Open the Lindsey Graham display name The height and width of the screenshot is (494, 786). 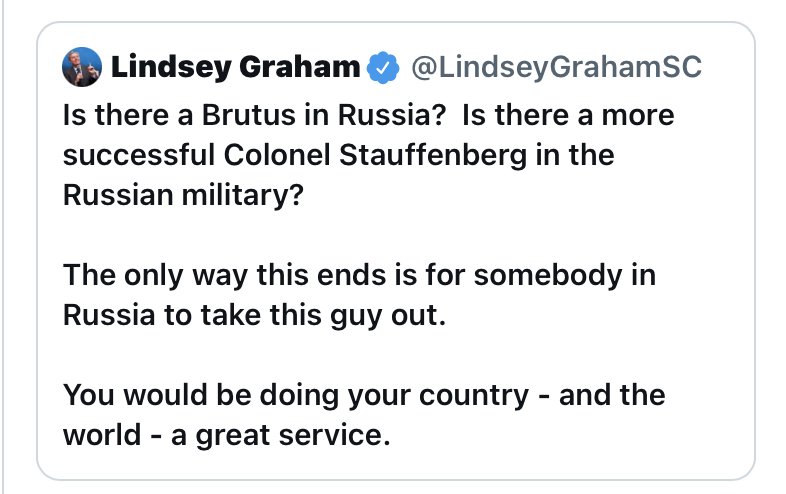click(236, 67)
